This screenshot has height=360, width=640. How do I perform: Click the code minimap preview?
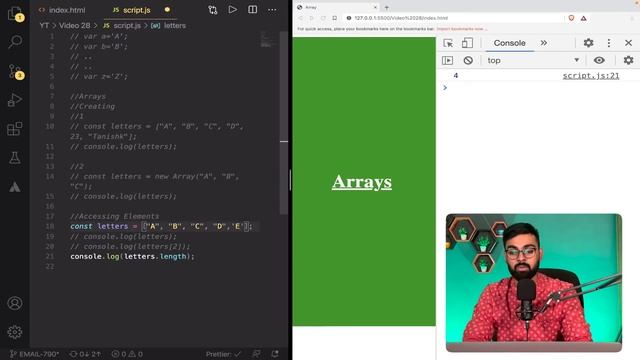click(267, 39)
